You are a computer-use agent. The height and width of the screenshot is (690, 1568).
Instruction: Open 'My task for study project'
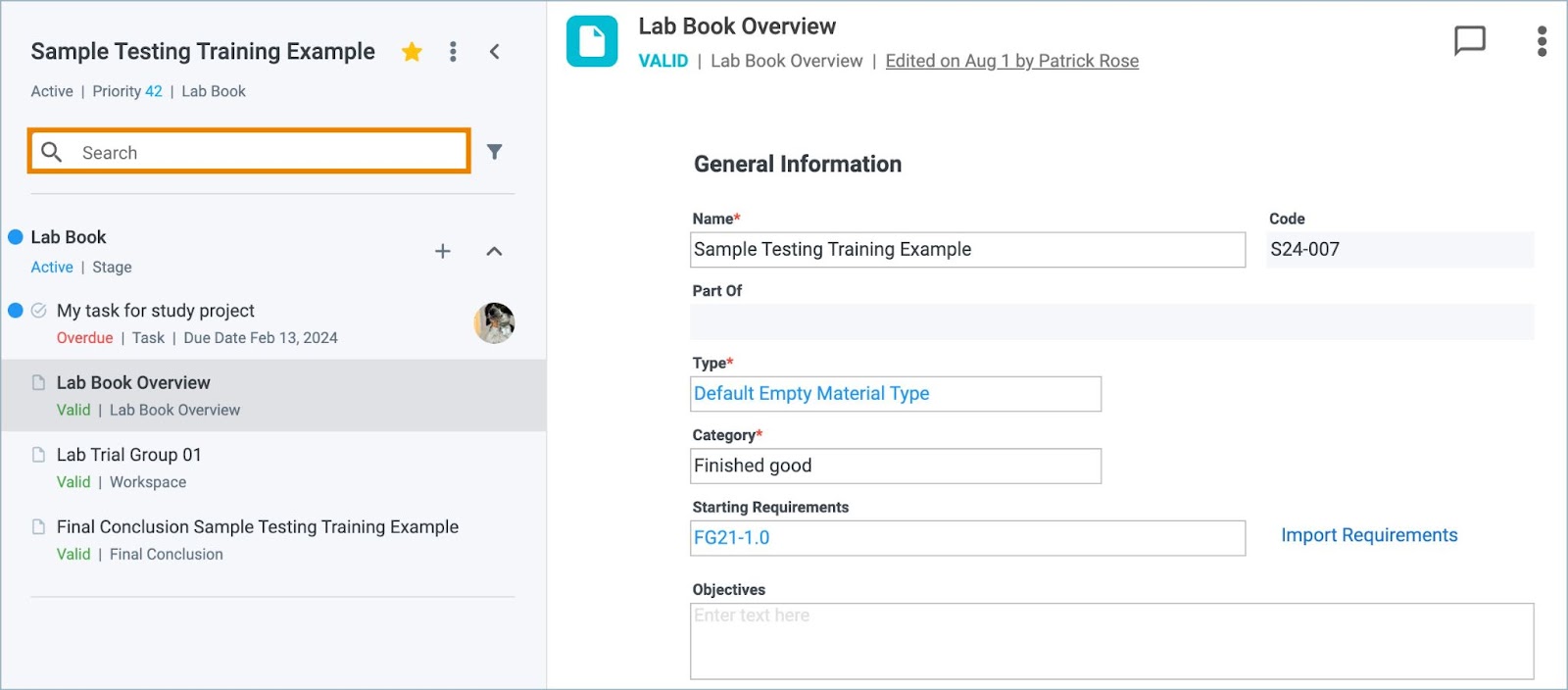coord(156,311)
